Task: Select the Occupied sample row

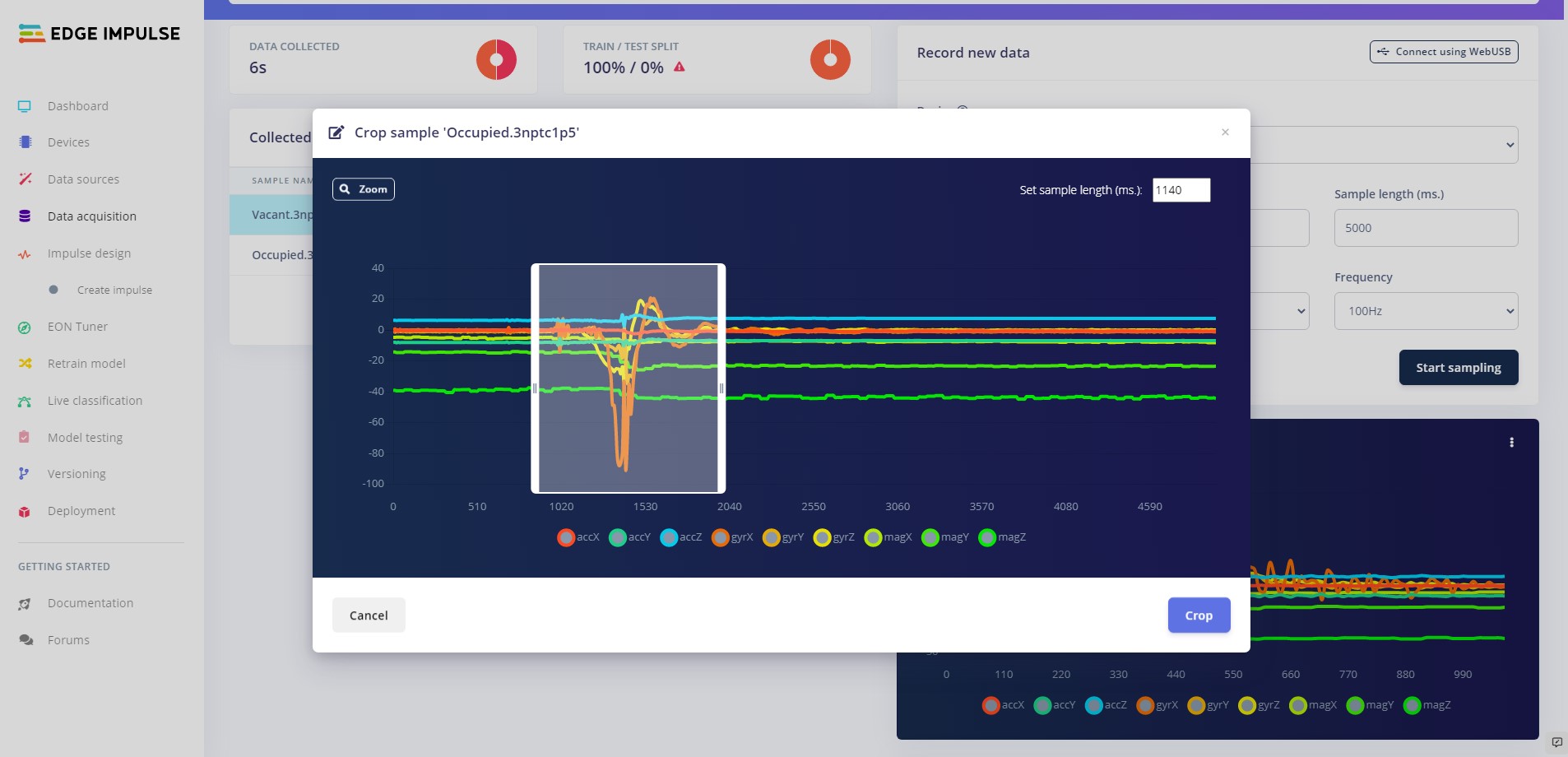Action: coord(271,255)
